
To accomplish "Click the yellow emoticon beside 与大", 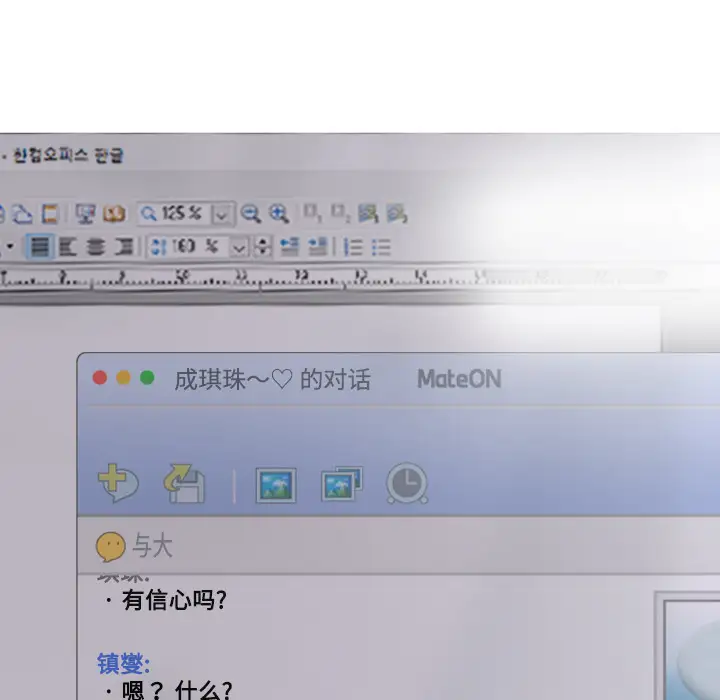I will click(x=110, y=546).
